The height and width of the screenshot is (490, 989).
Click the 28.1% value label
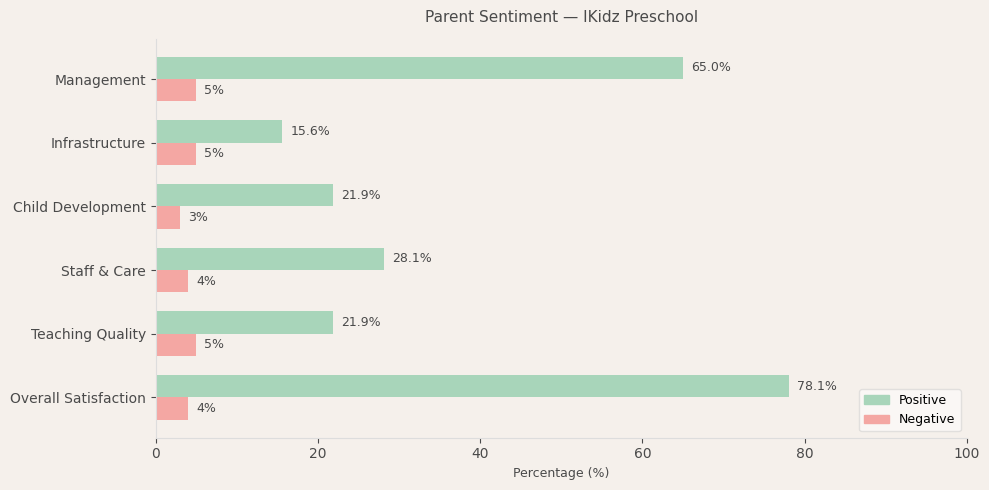click(412, 259)
